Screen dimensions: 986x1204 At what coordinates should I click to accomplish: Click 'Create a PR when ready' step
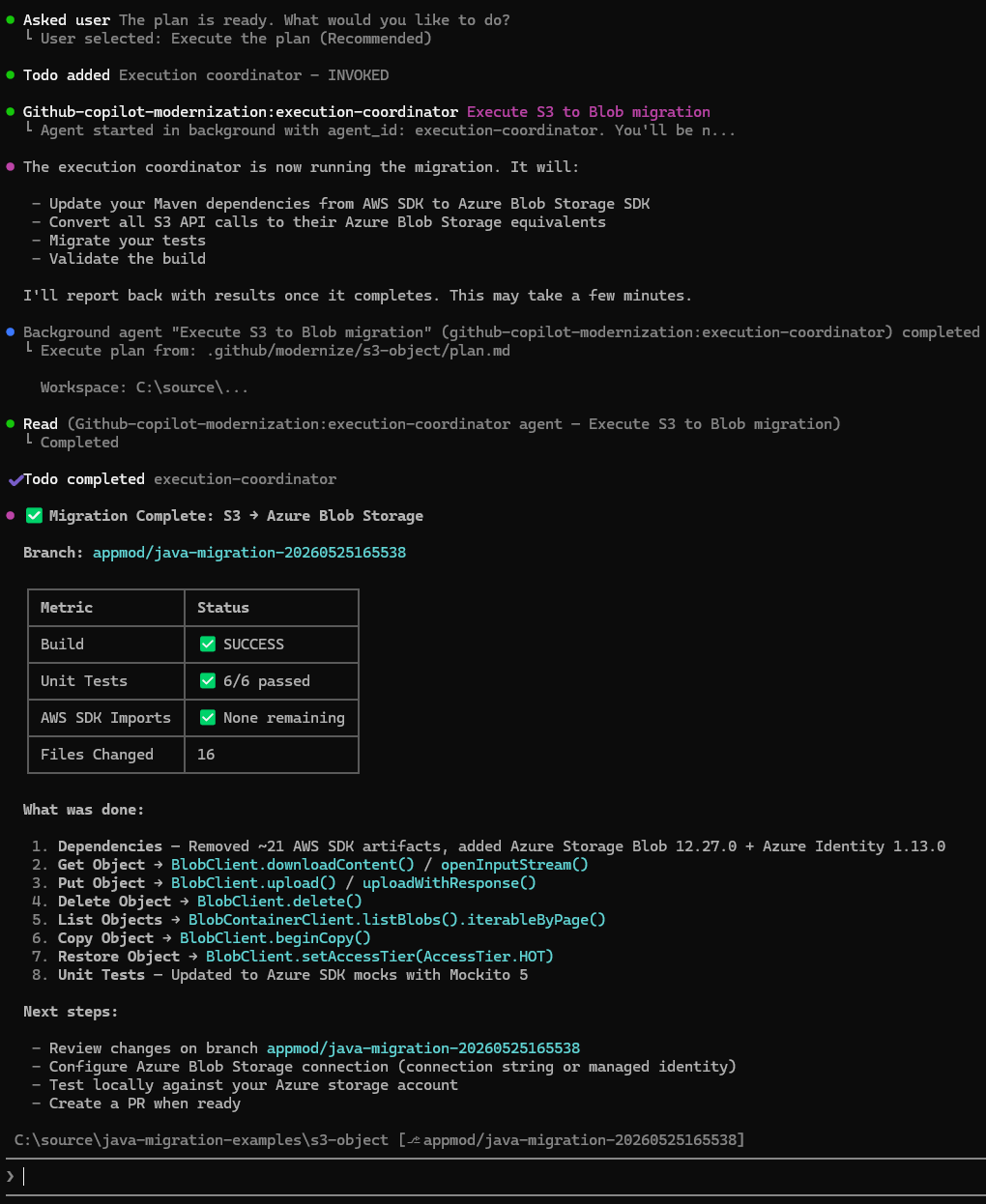(x=145, y=1104)
